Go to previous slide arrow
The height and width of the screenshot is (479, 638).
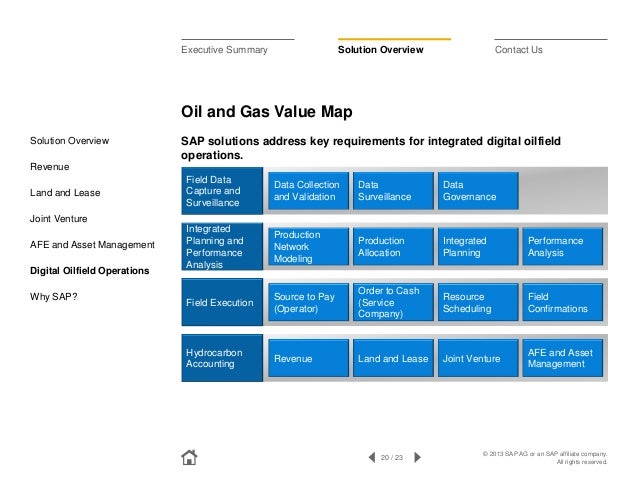click(372, 457)
